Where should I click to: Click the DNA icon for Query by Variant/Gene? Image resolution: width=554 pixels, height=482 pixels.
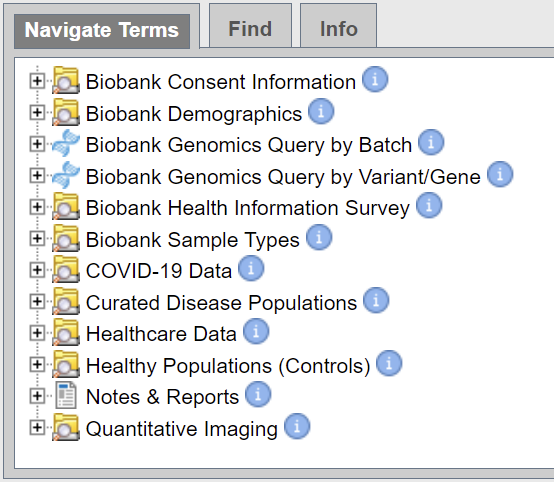(66, 175)
